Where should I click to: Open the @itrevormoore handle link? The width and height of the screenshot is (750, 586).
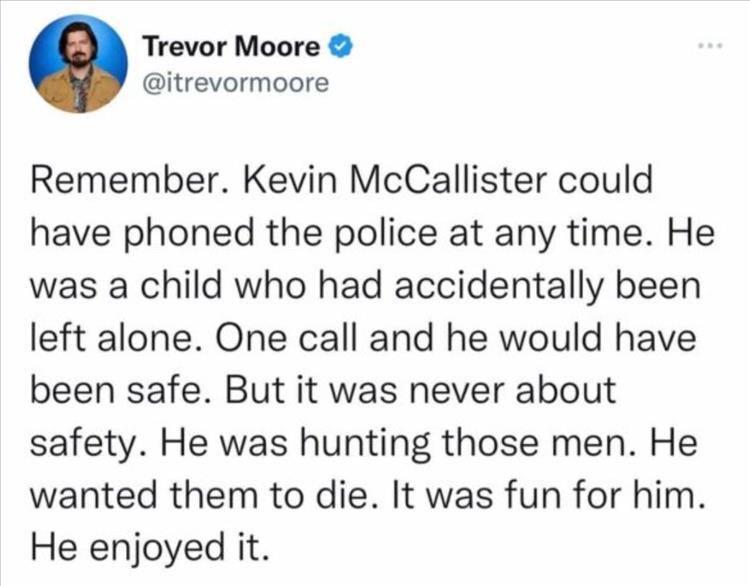[x=235, y=82]
